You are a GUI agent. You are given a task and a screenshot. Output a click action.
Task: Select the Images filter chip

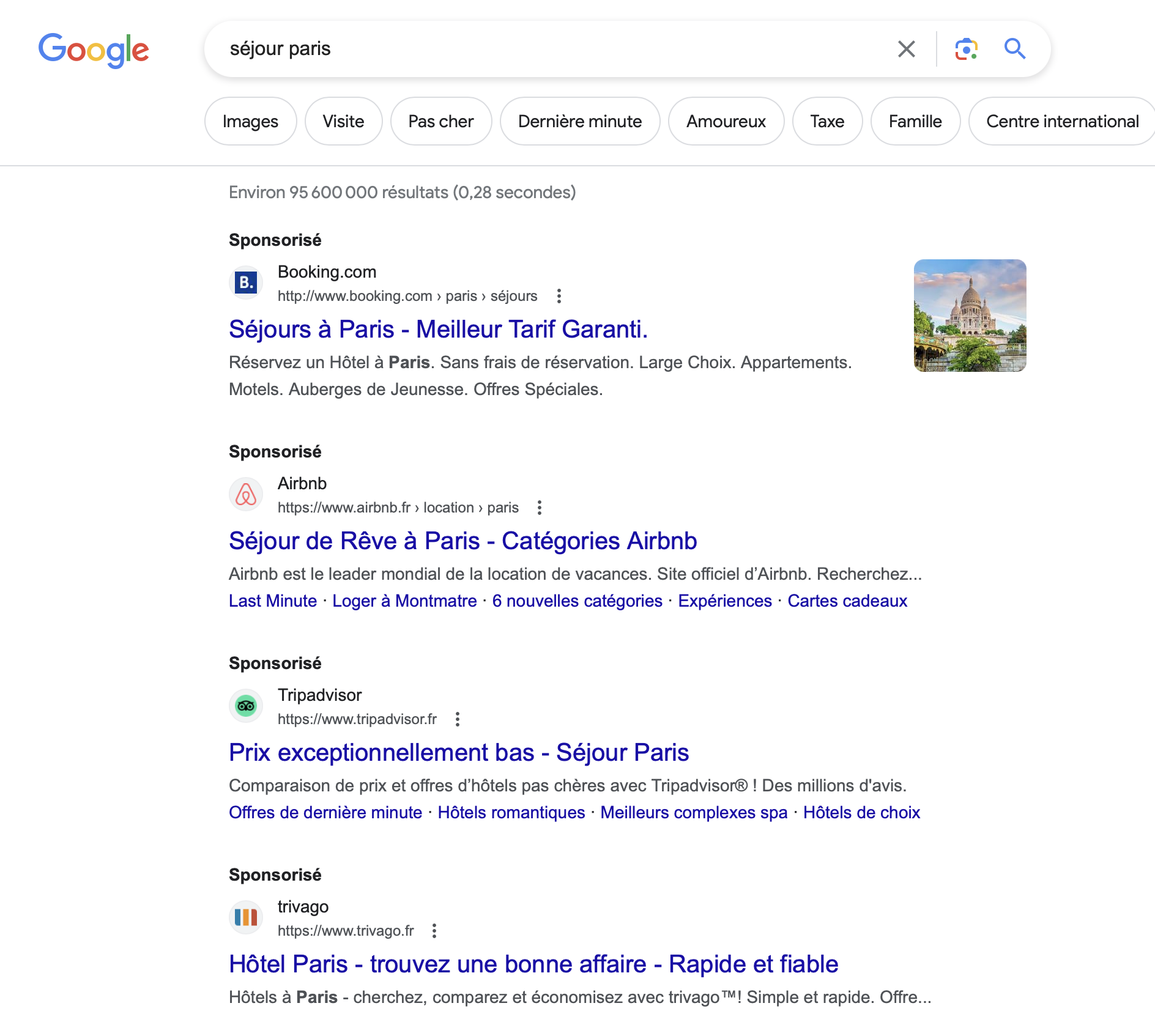pyautogui.click(x=250, y=121)
